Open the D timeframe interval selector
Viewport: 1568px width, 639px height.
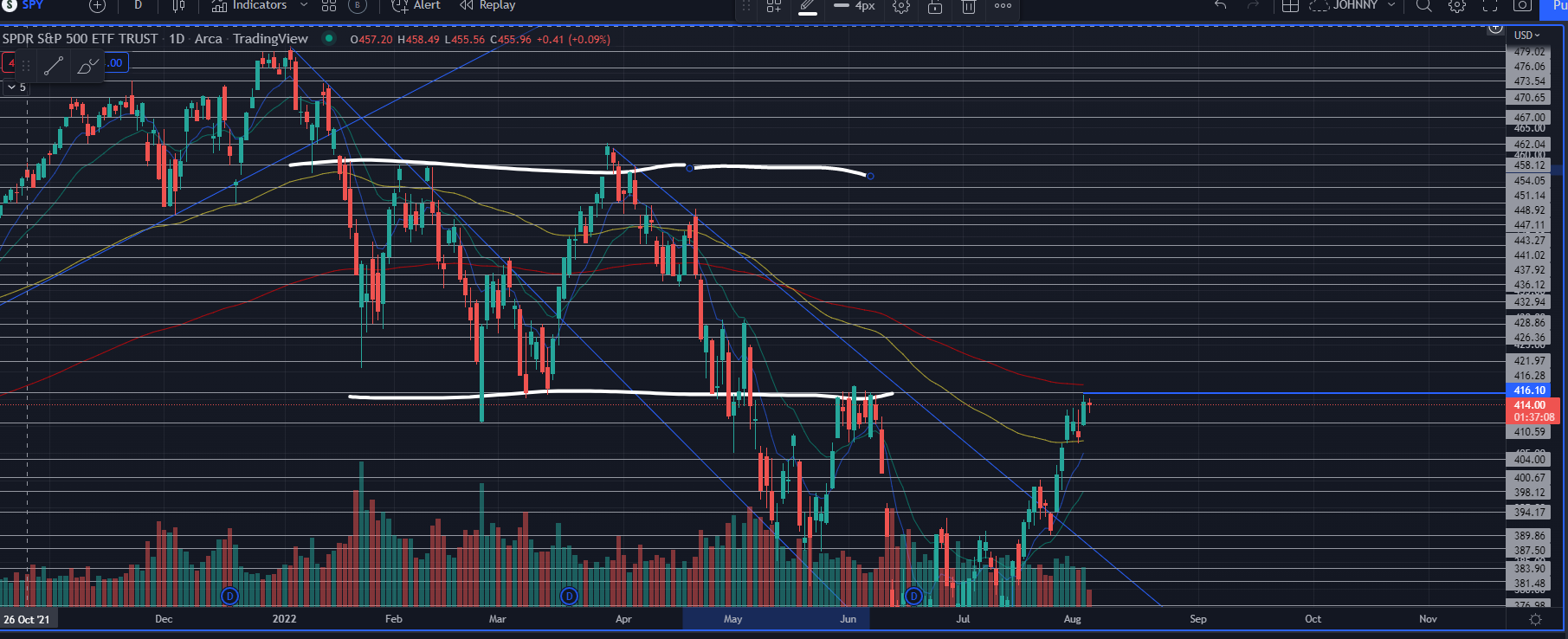(138, 5)
